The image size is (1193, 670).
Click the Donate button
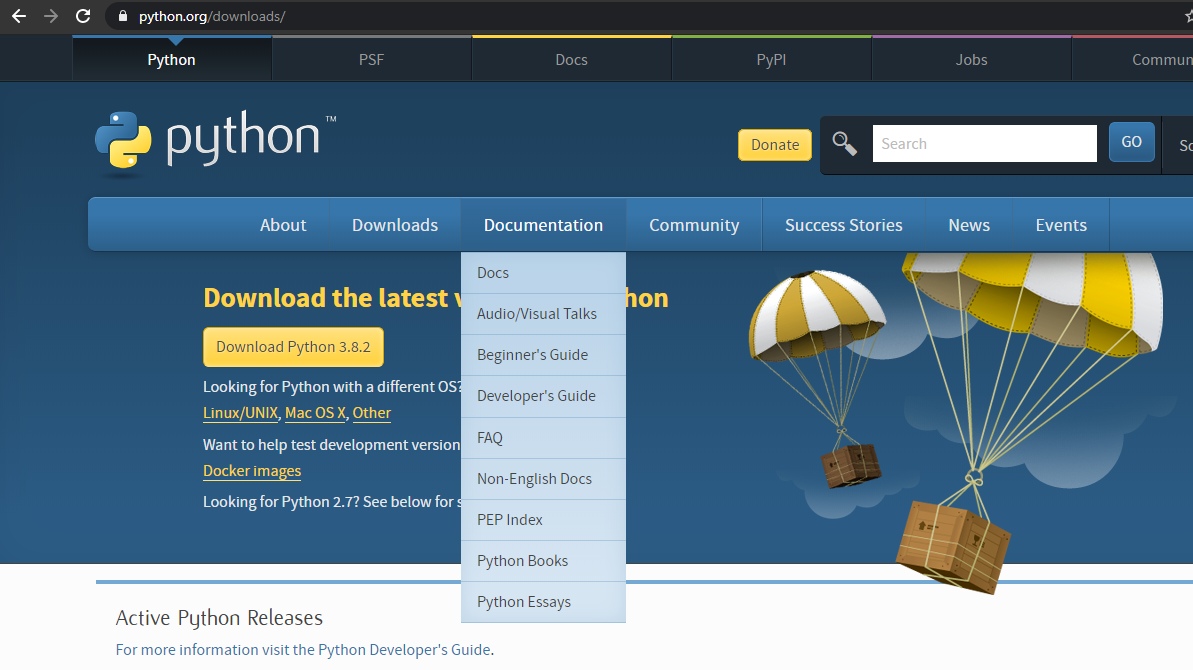(x=774, y=144)
